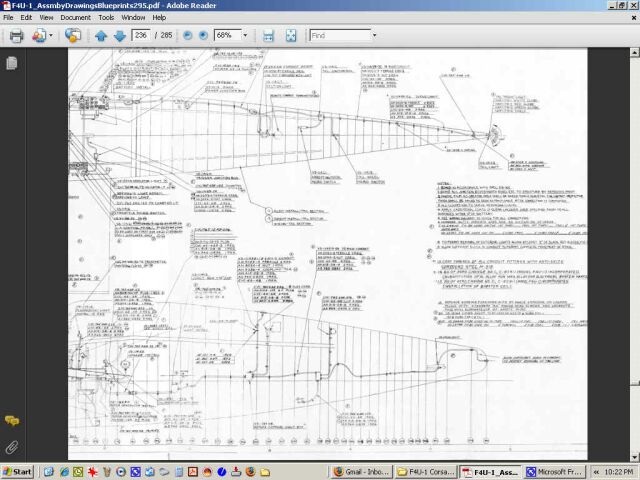Switch to Microsoft Fr... taskbar window
This screenshot has height=480, width=640.
pos(554,472)
